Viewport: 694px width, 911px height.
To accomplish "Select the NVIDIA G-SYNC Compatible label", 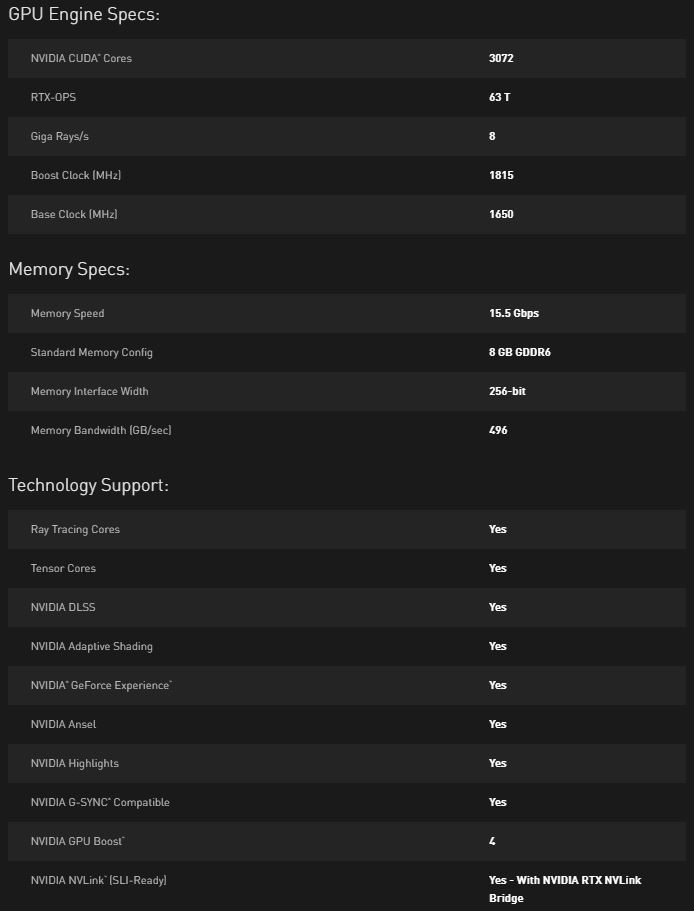I will click(x=100, y=802).
